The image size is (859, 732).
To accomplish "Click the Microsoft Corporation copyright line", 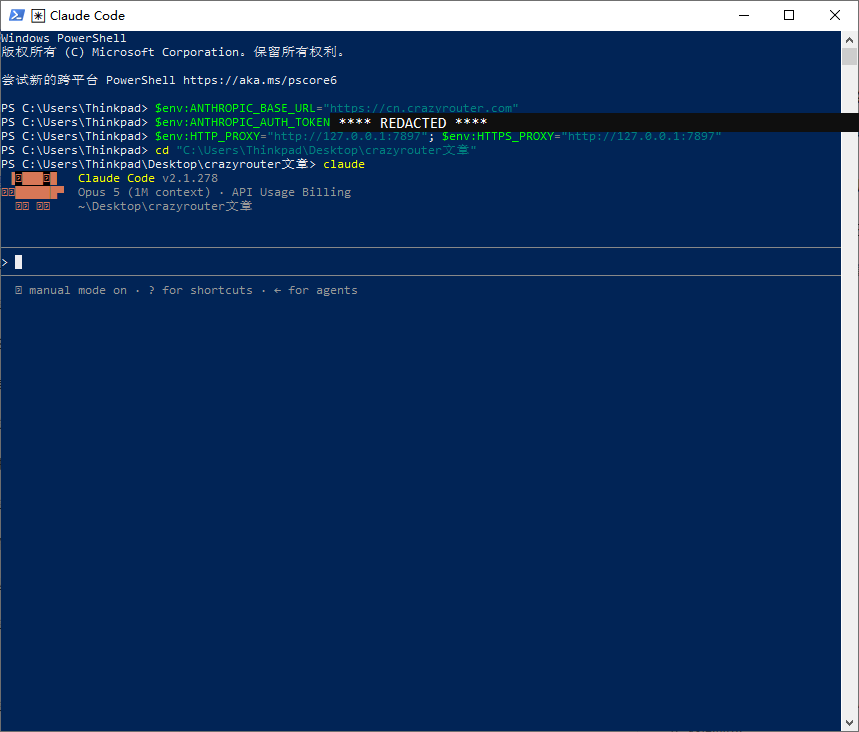I will click(173, 52).
